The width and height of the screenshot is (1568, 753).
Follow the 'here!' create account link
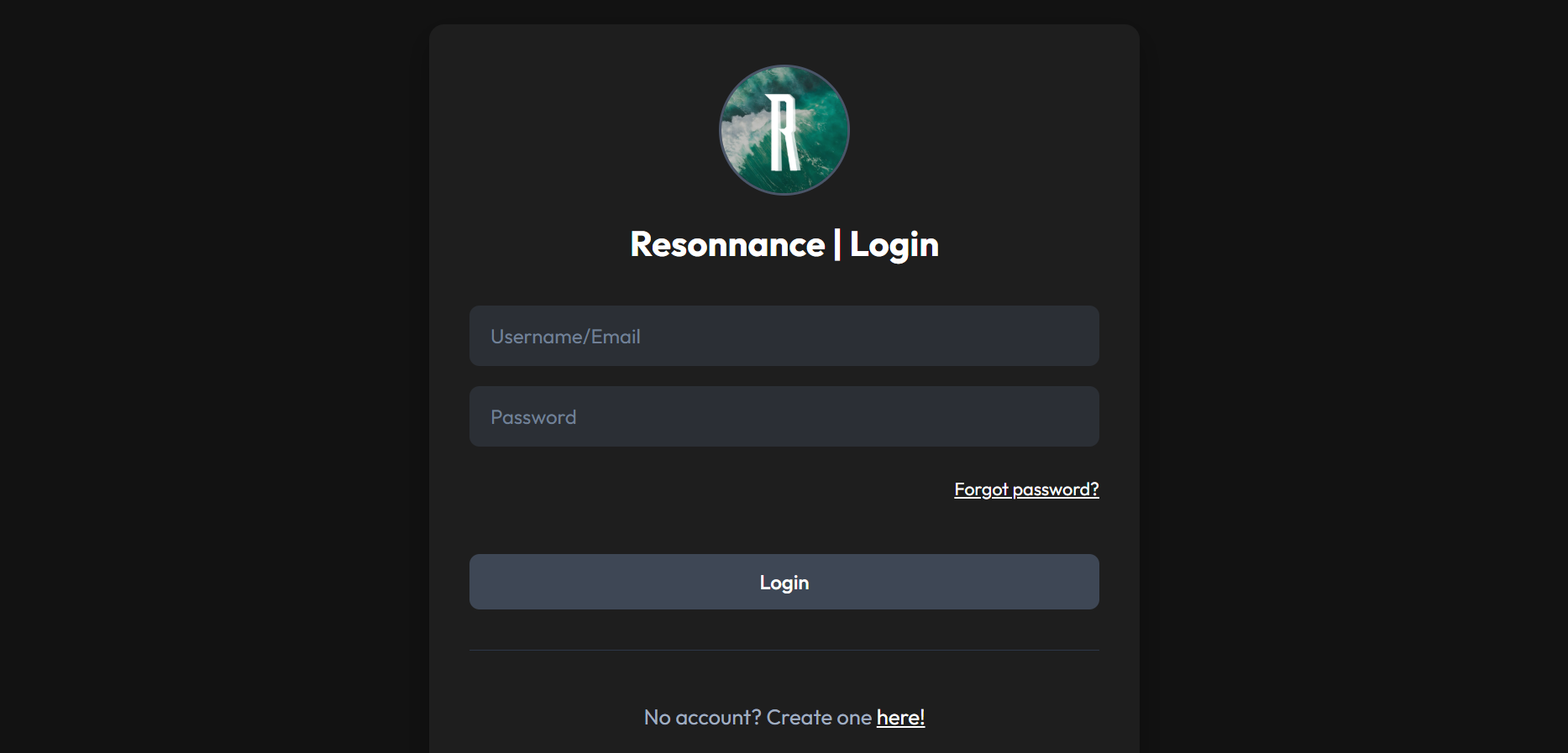[x=900, y=718]
